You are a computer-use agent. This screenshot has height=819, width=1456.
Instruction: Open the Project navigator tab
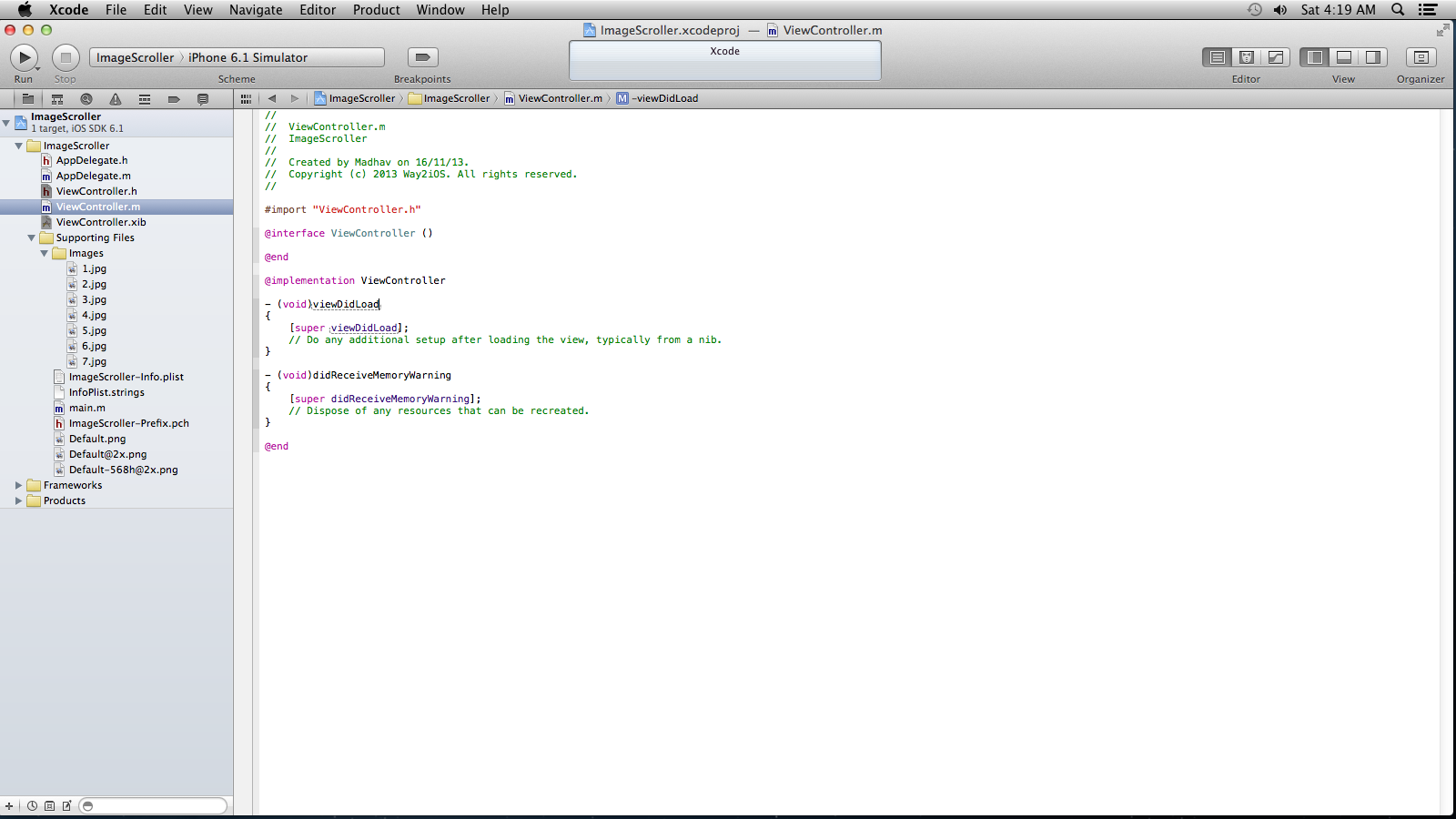pyautogui.click(x=28, y=99)
